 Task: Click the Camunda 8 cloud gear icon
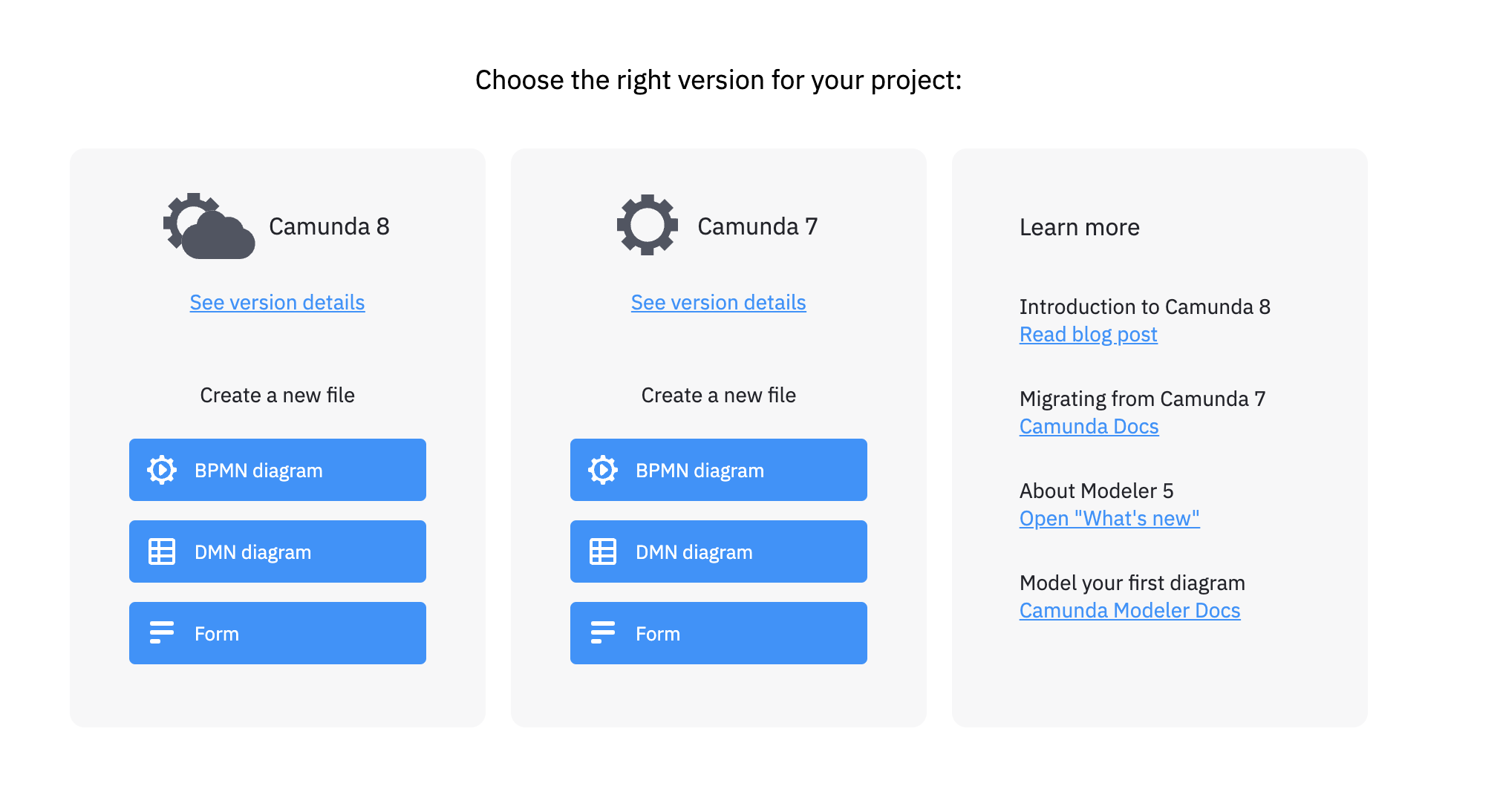[209, 226]
